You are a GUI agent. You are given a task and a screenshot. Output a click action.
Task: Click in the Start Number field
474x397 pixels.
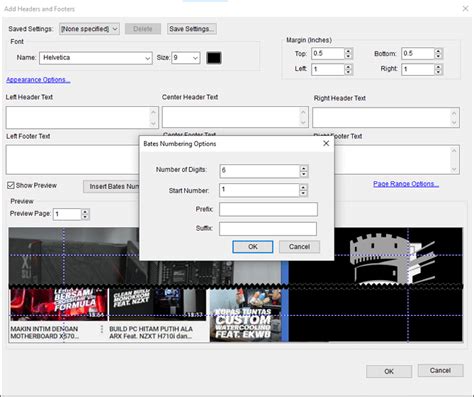coord(259,190)
